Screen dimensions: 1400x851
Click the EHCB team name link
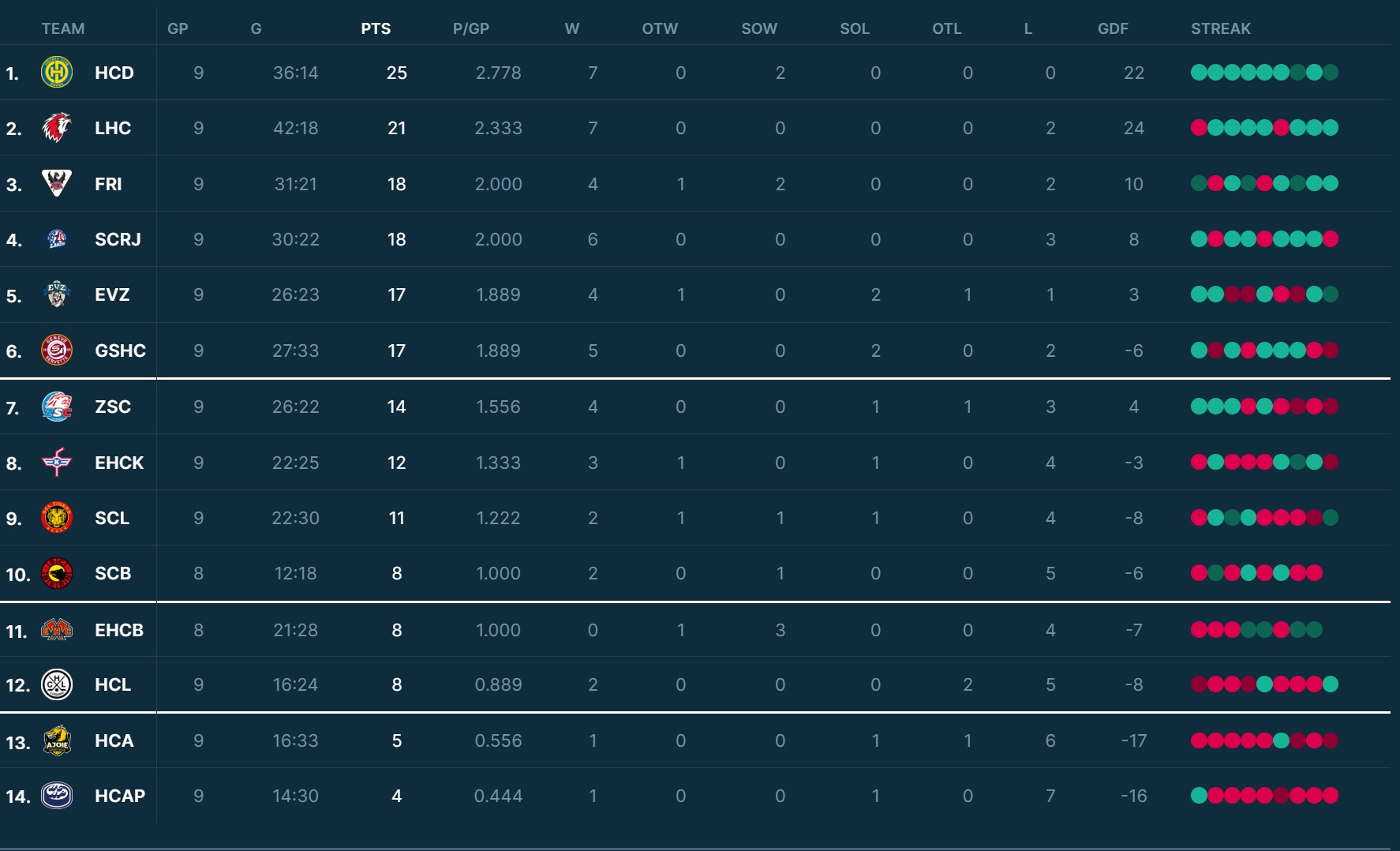coord(119,630)
